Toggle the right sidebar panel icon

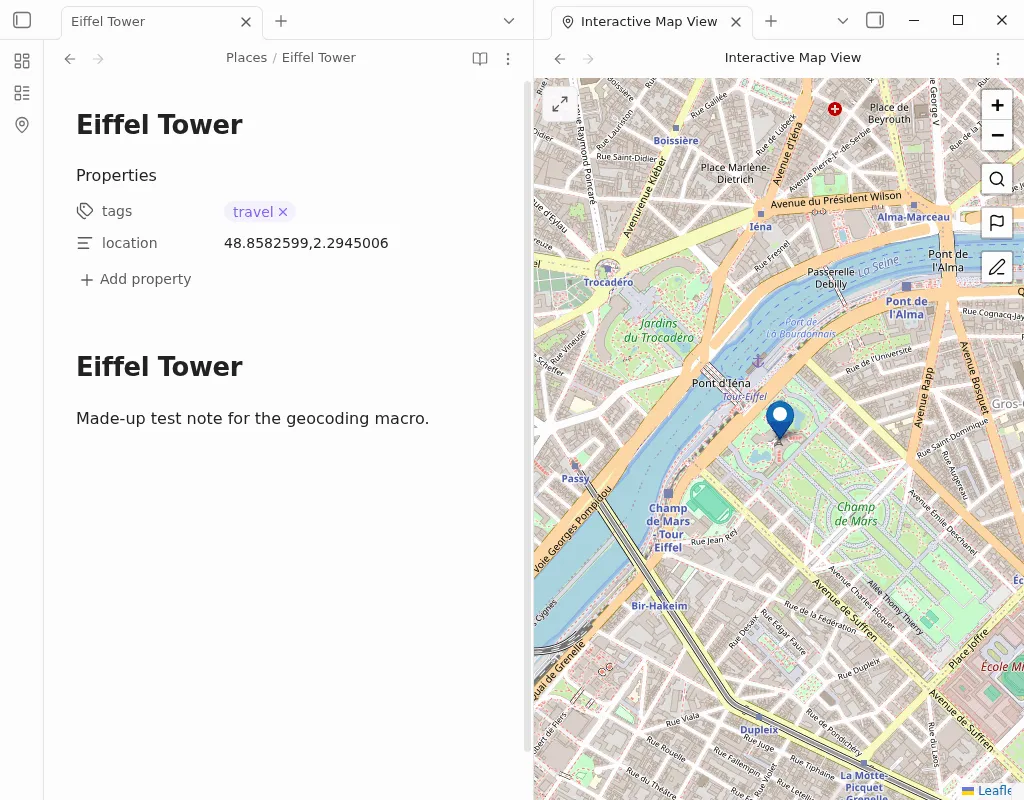click(x=874, y=20)
